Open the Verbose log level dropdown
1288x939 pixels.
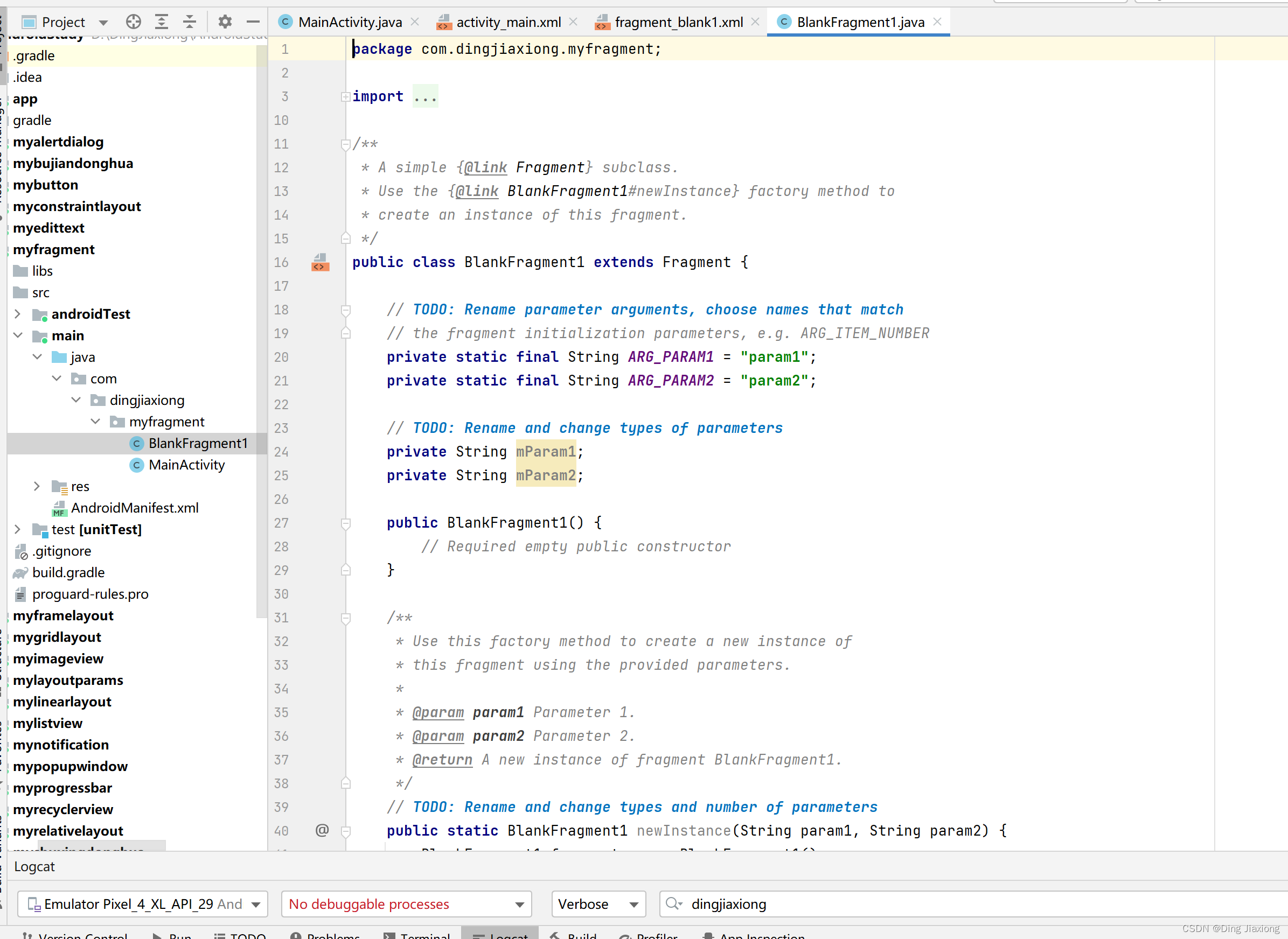(598, 904)
